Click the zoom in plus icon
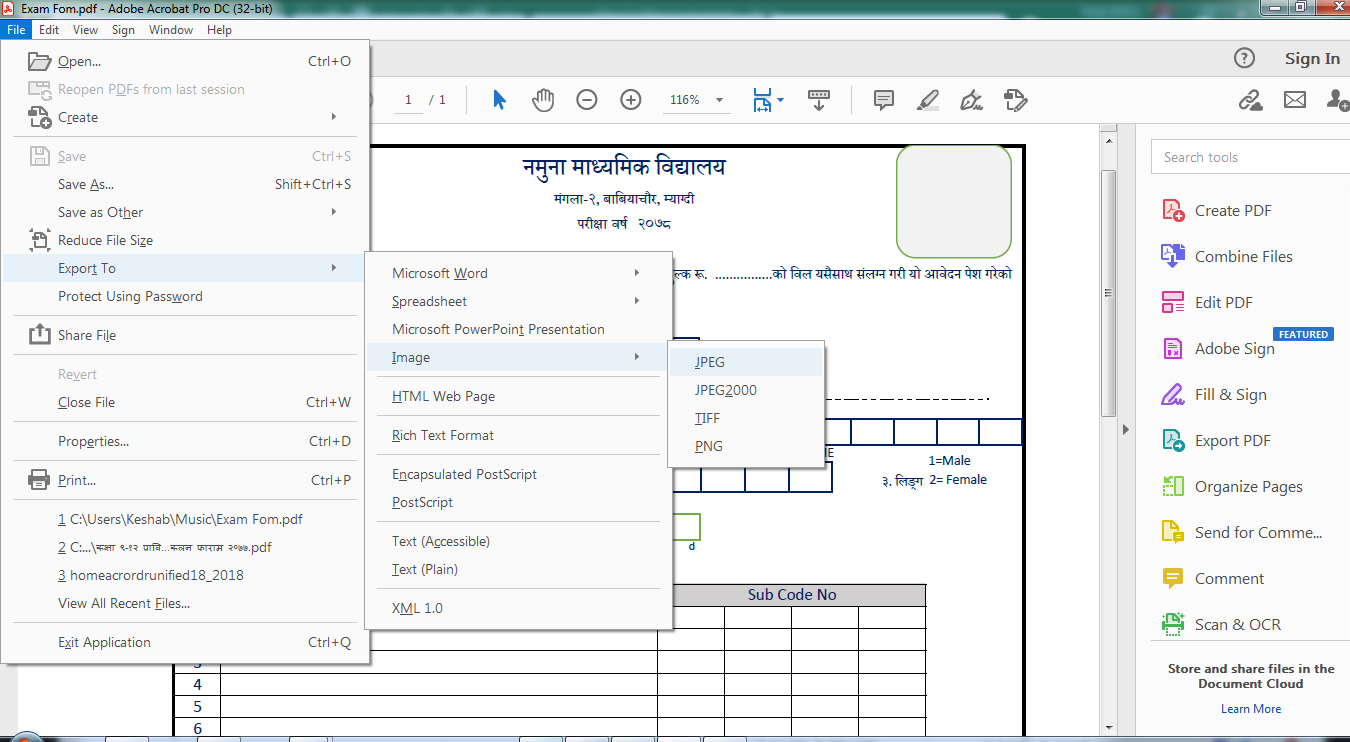1350x742 pixels. click(631, 100)
